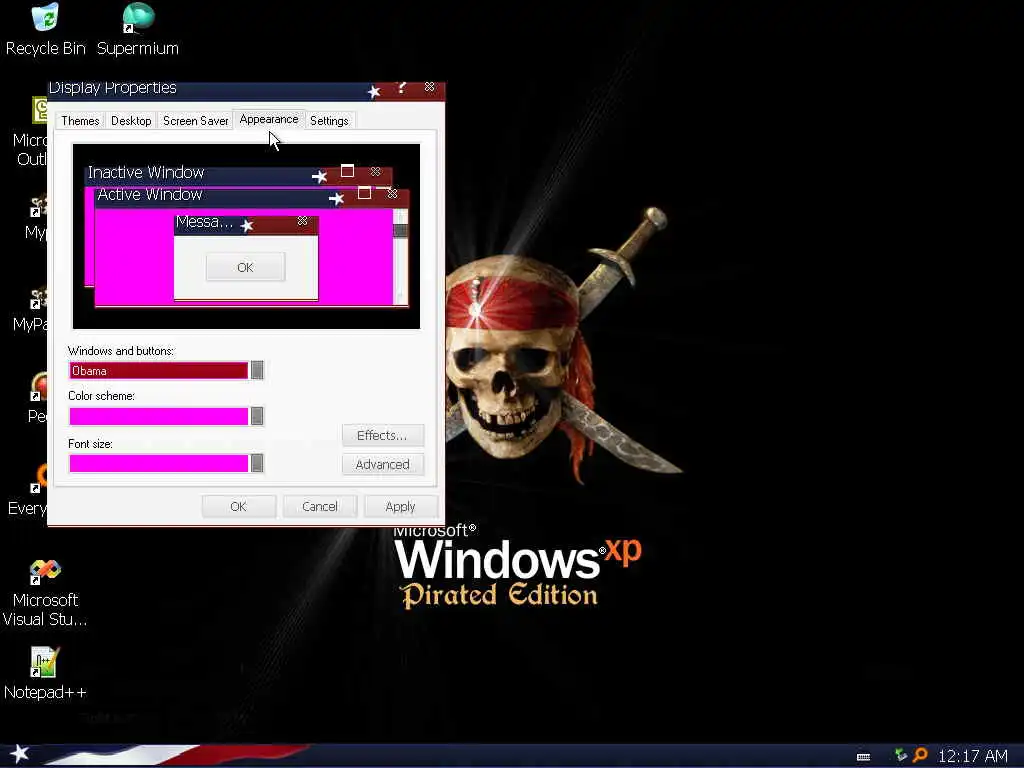Click the magenta Font size field
Image resolution: width=1024 pixels, height=768 pixels.
[x=159, y=463]
